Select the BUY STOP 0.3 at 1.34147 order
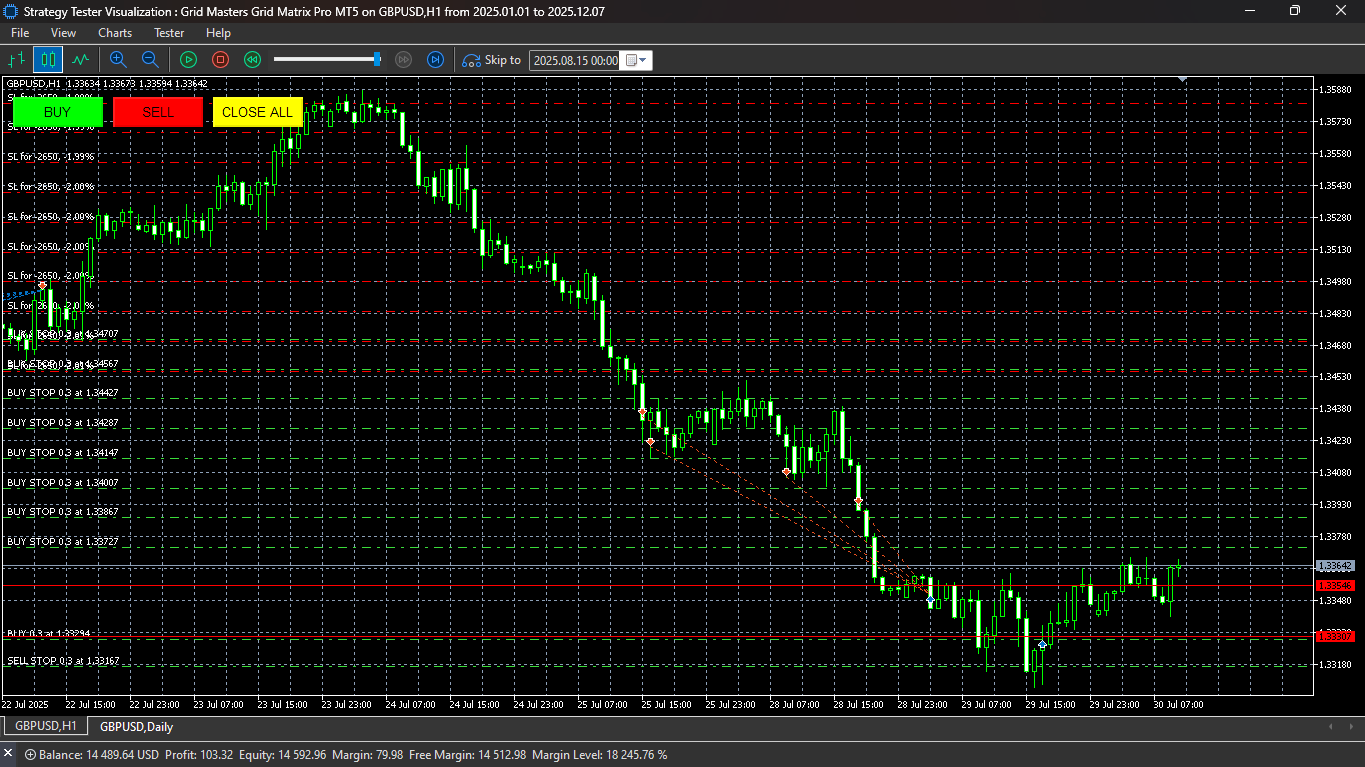Viewport: 1365px width, 767px height. pos(63,453)
